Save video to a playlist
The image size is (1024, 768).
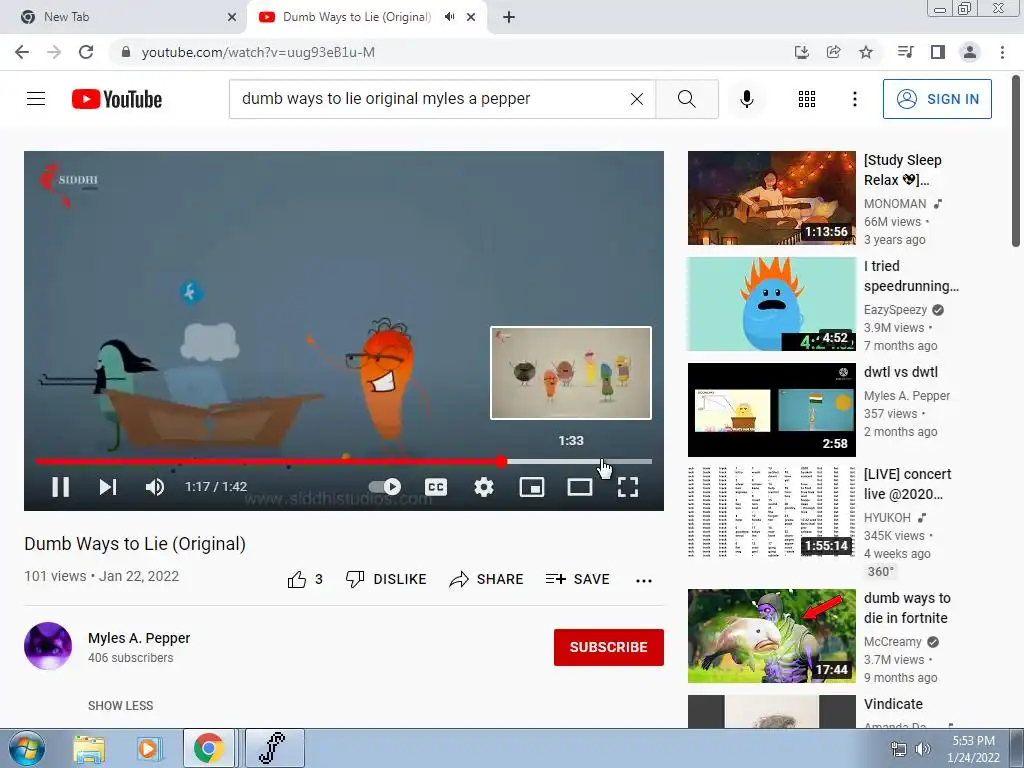(578, 579)
